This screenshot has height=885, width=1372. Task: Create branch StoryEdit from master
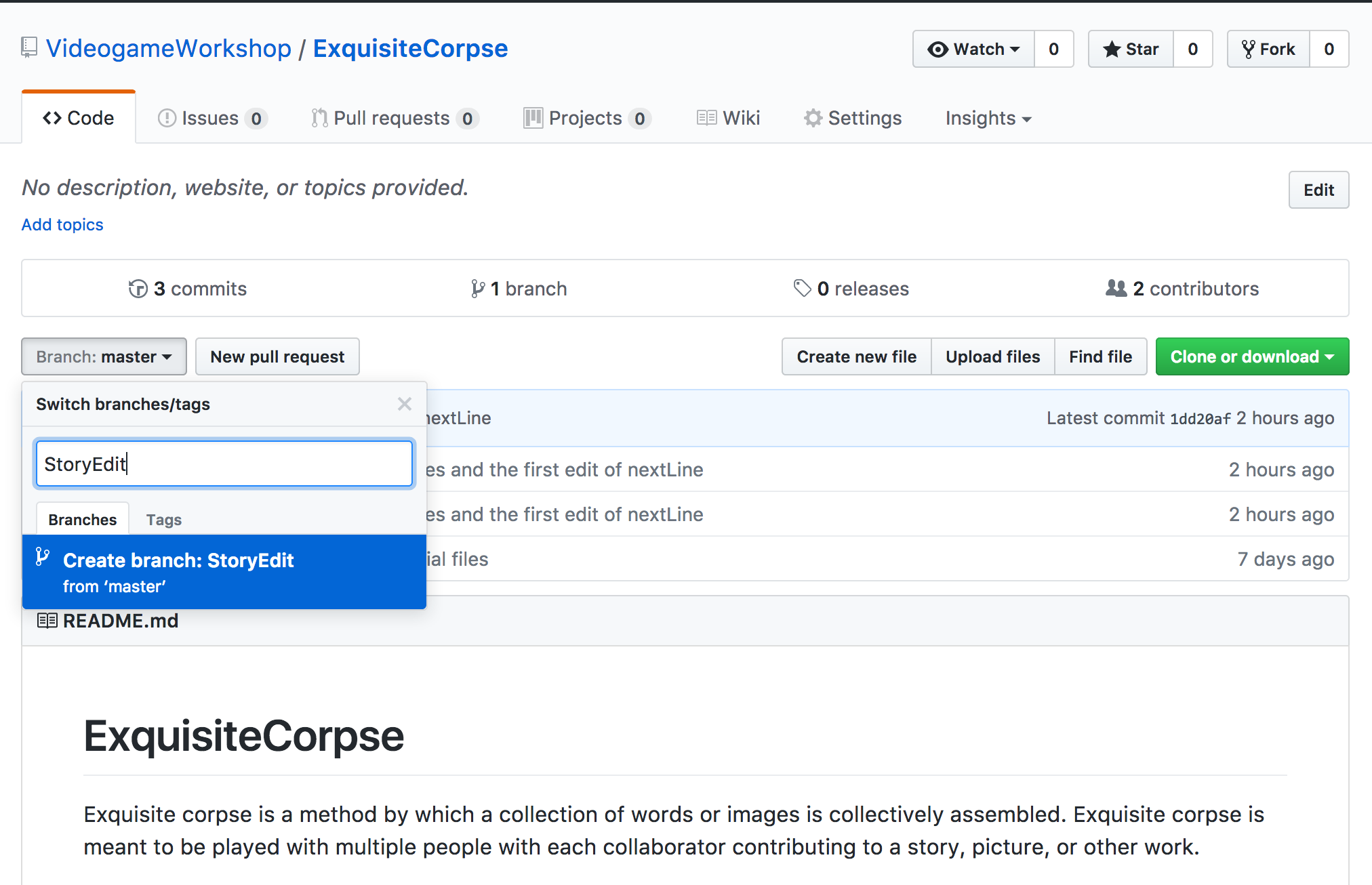point(224,572)
